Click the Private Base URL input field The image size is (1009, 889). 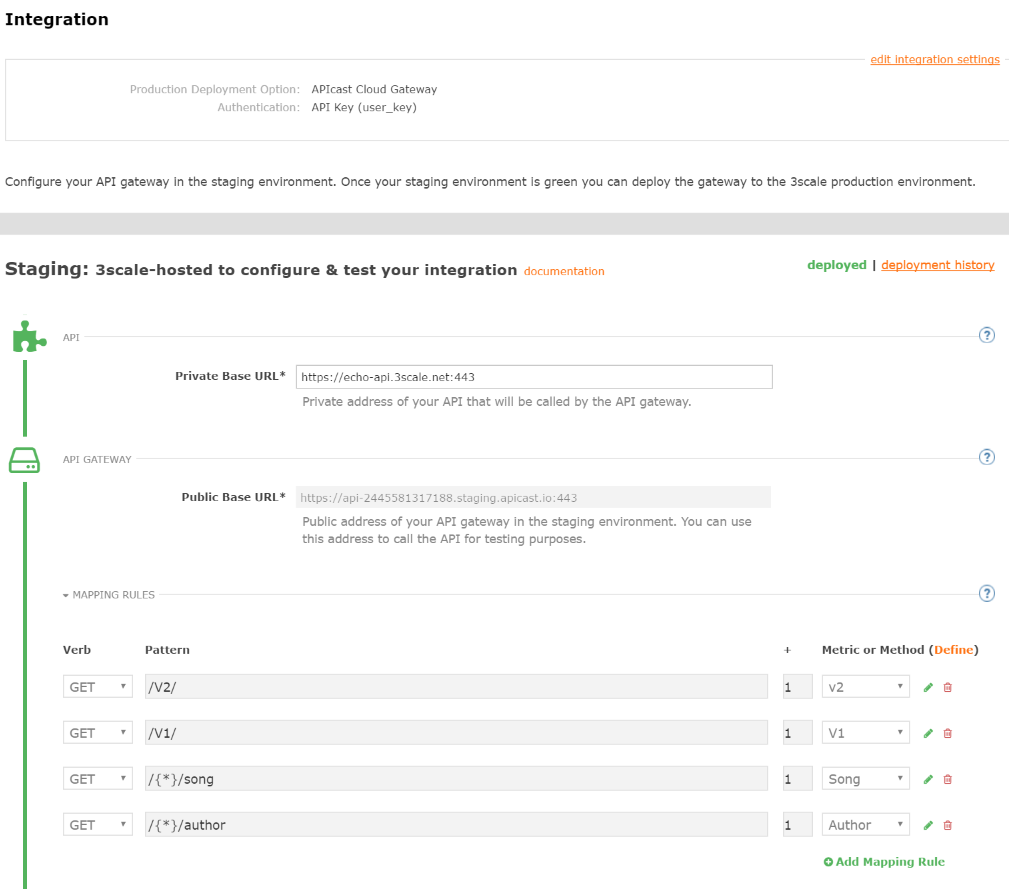pyautogui.click(x=534, y=376)
